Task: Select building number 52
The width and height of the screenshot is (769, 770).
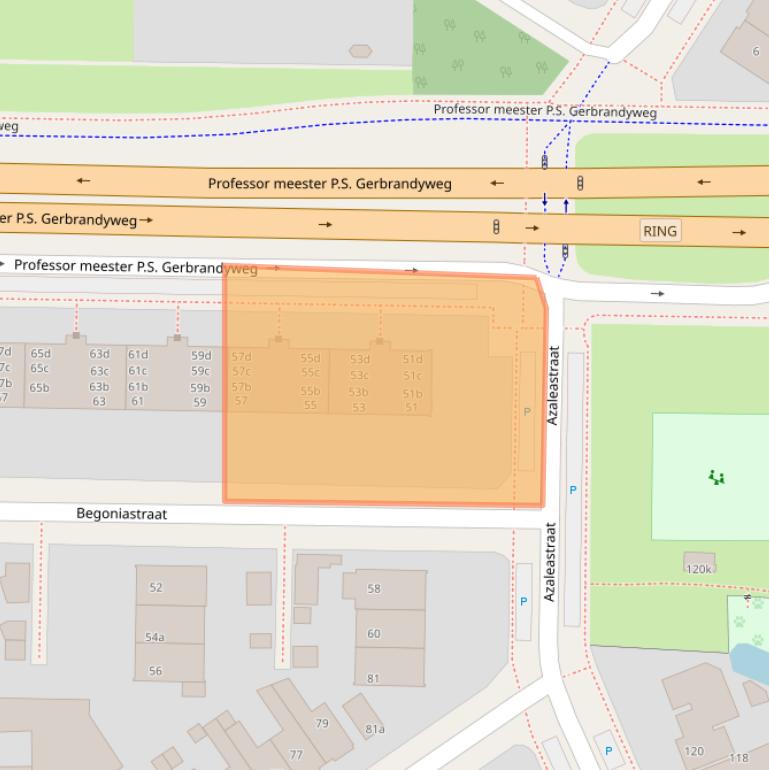Action: point(156,587)
